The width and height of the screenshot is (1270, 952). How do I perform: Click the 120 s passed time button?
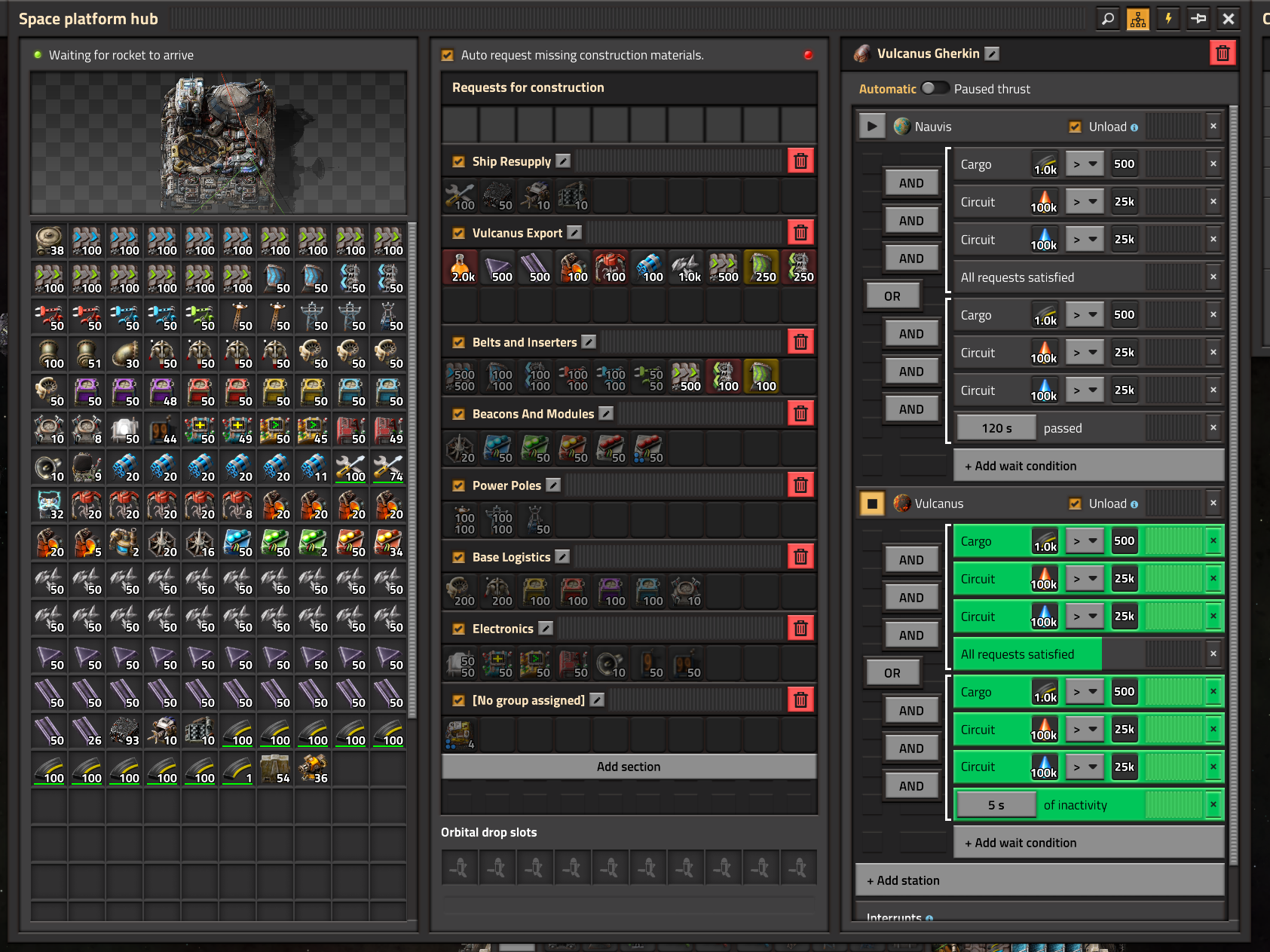tap(996, 428)
